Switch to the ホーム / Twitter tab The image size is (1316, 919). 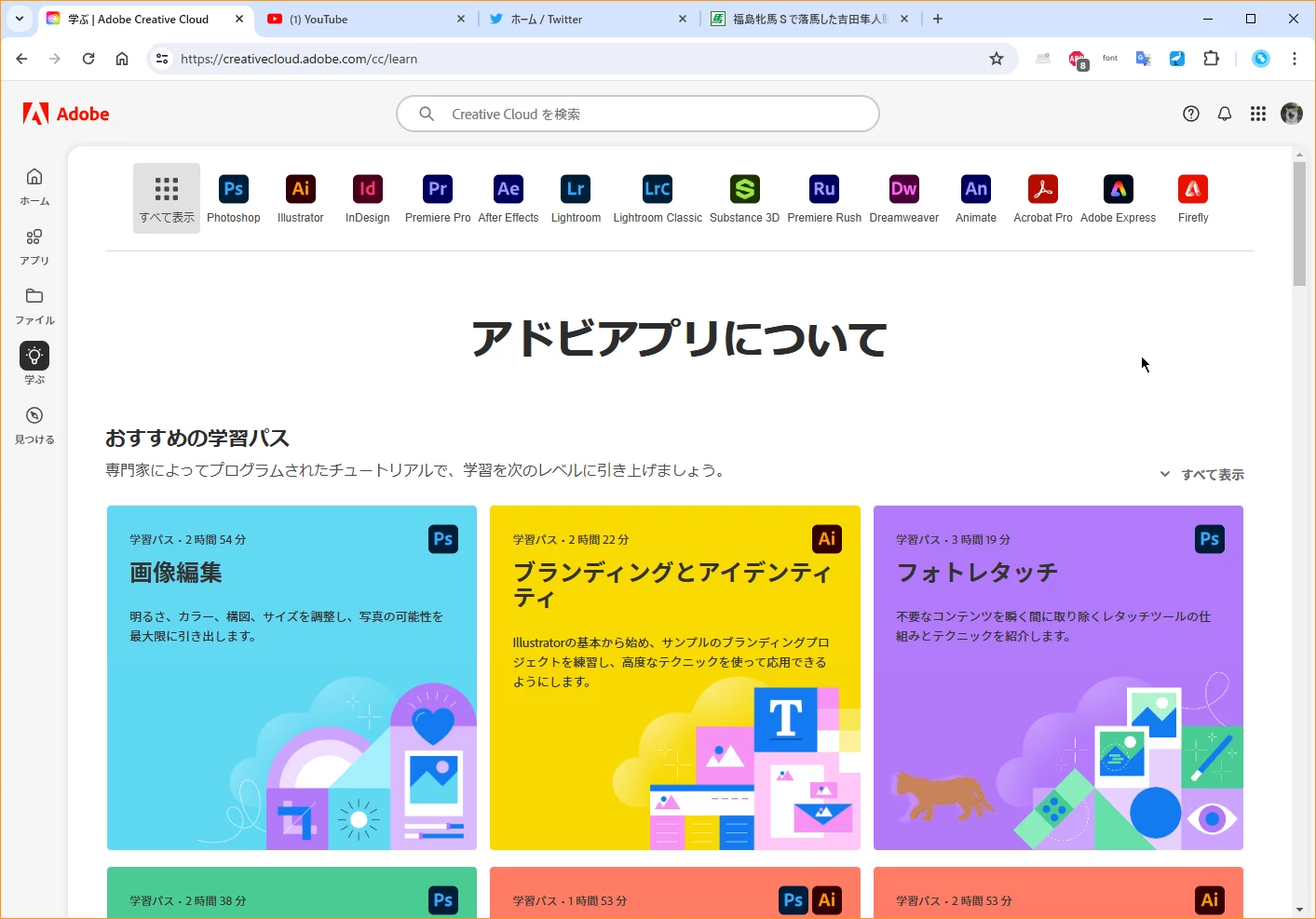point(587,19)
